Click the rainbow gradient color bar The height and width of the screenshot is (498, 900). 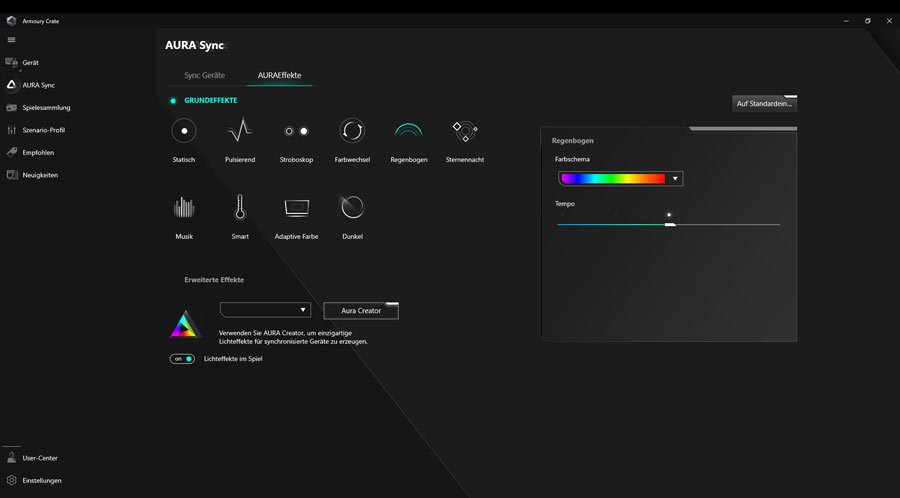tap(613, 178)
